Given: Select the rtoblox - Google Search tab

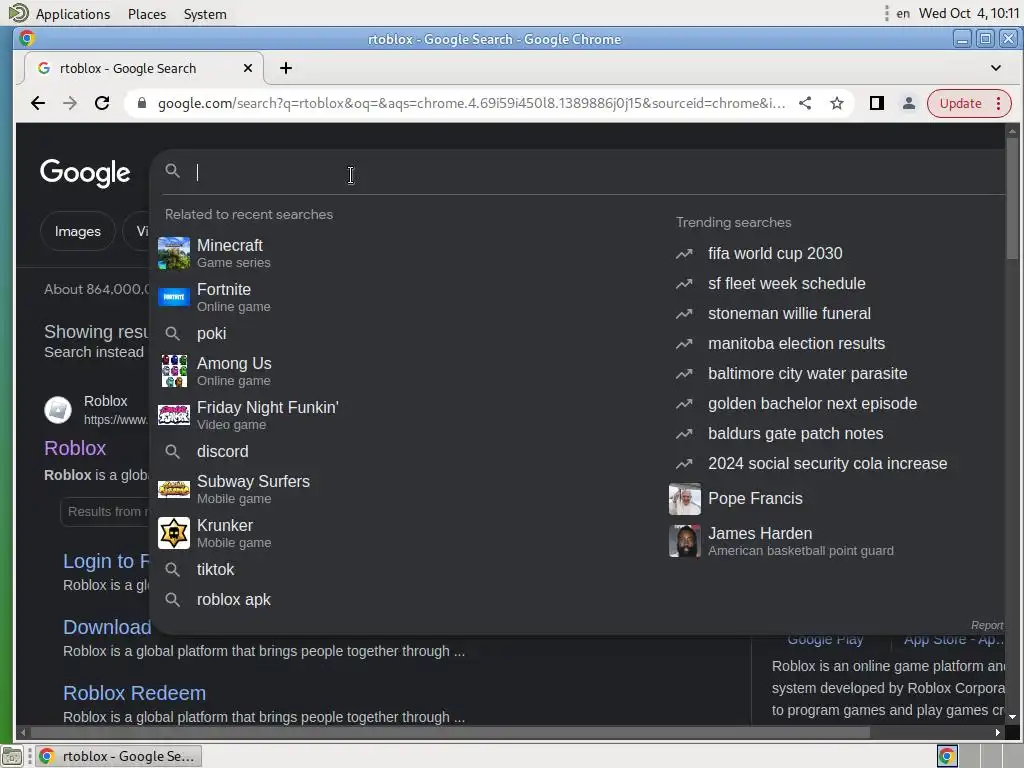Looking at the screenshot, I should (x=144, y=68).
